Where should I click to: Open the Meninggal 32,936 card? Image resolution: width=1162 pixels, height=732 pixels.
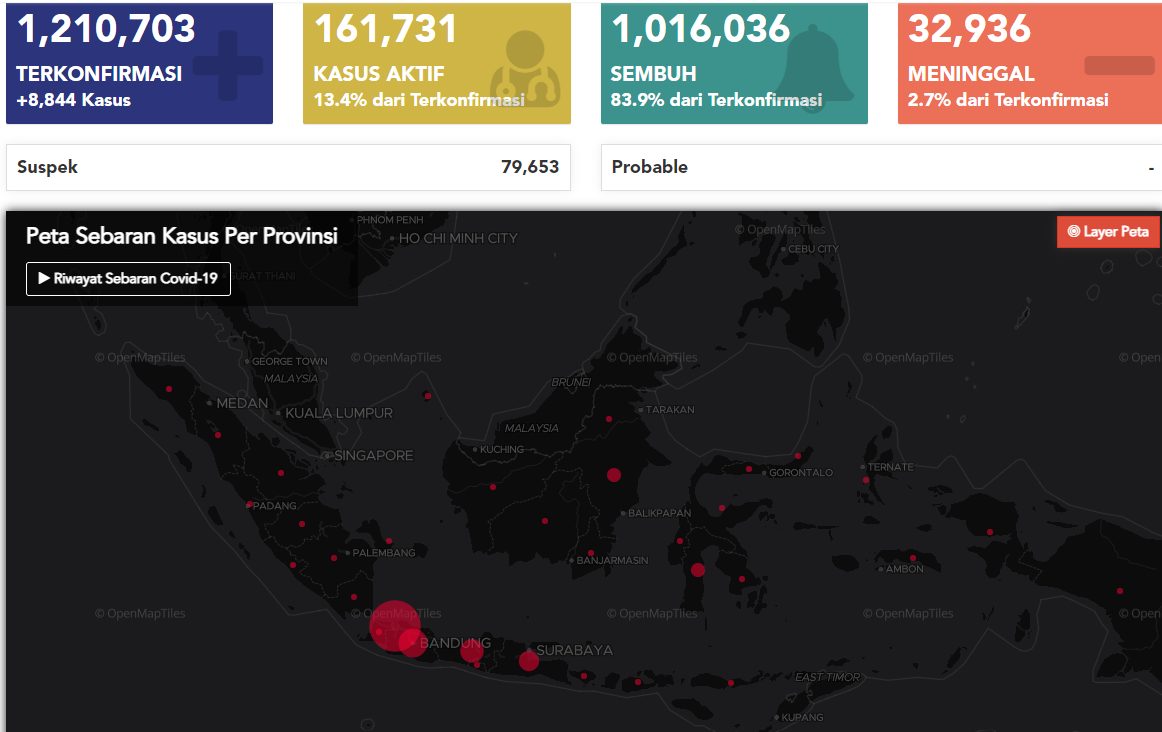point(1030,63)
